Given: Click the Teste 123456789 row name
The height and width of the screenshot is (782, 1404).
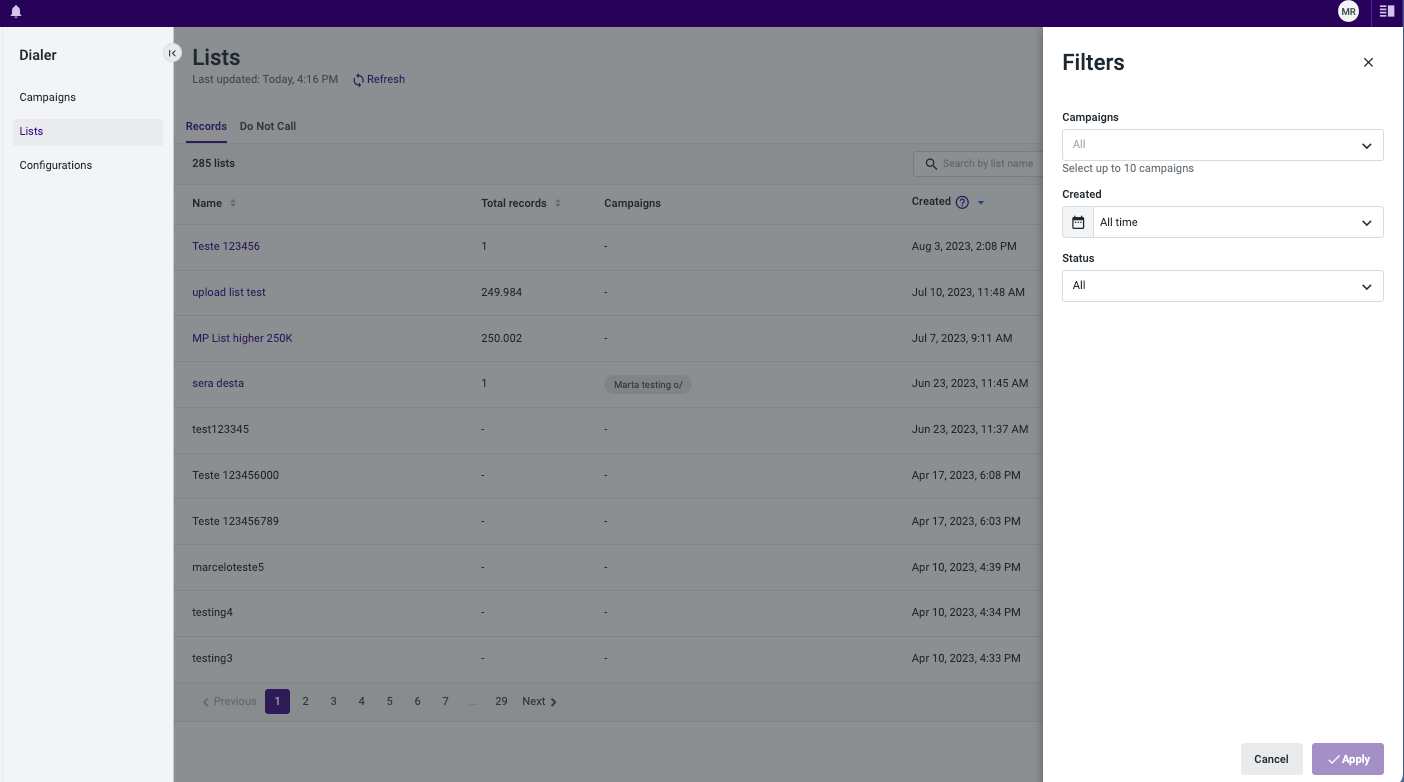Looking at the screenshot, I should pos(235,521).
